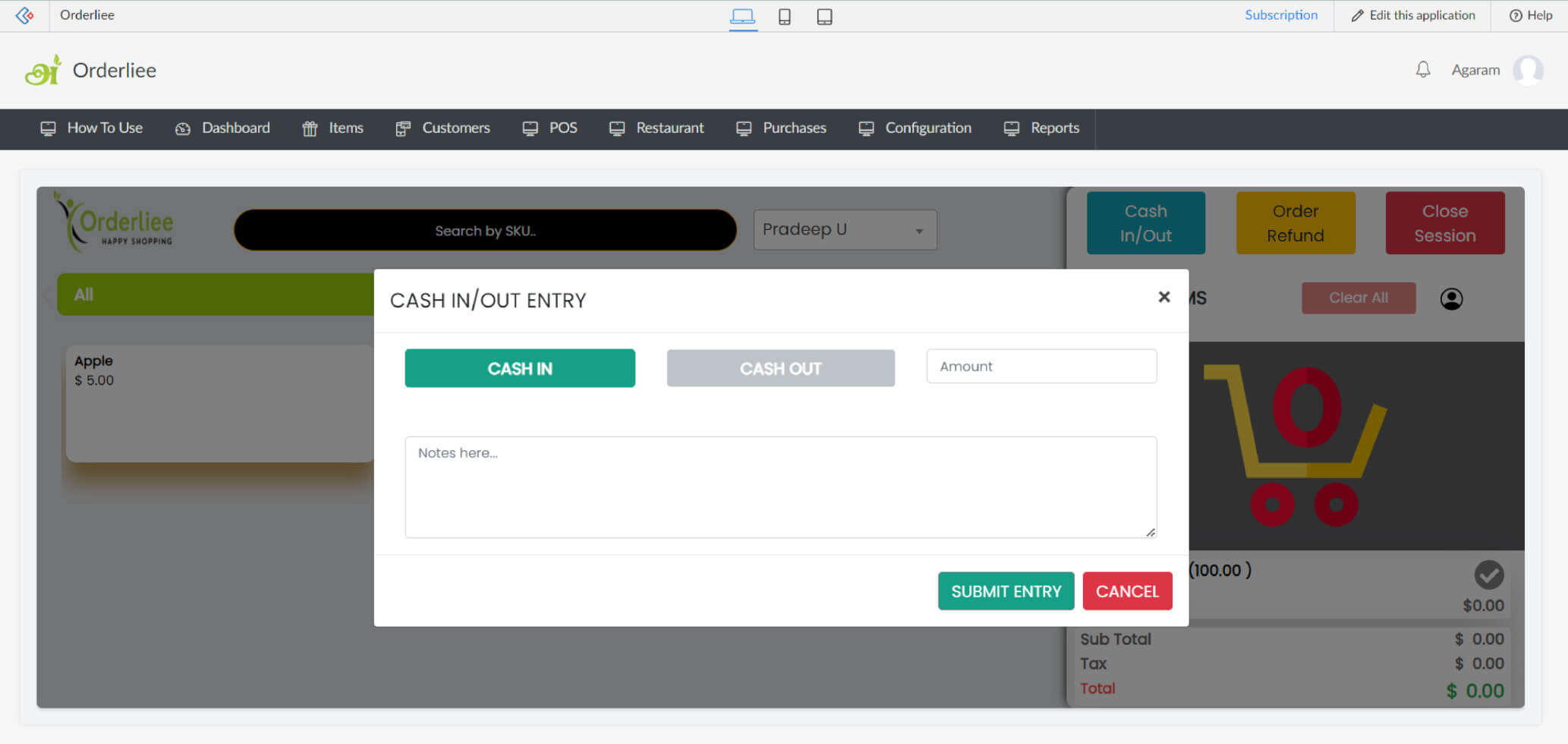Submit the cash entry
This screenshot has height=744, width=1568.
1006,591
